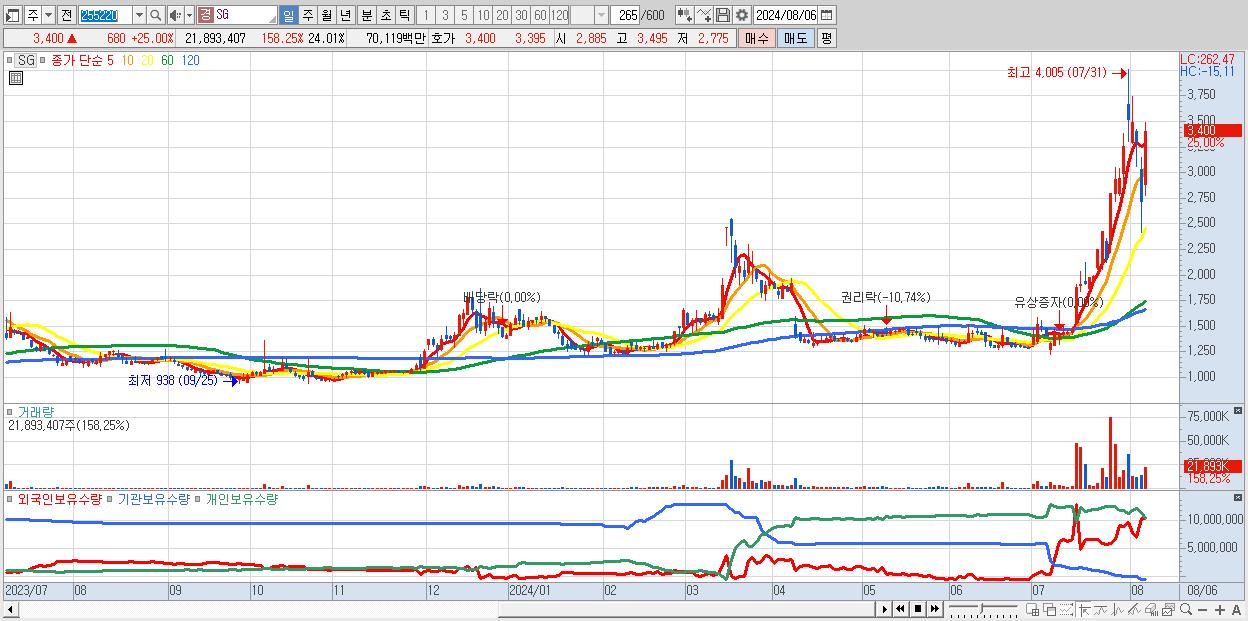Toggle the 기관보유수량 indicator legend
Viewport: 1248px width, 621px height.
[153, 498]
